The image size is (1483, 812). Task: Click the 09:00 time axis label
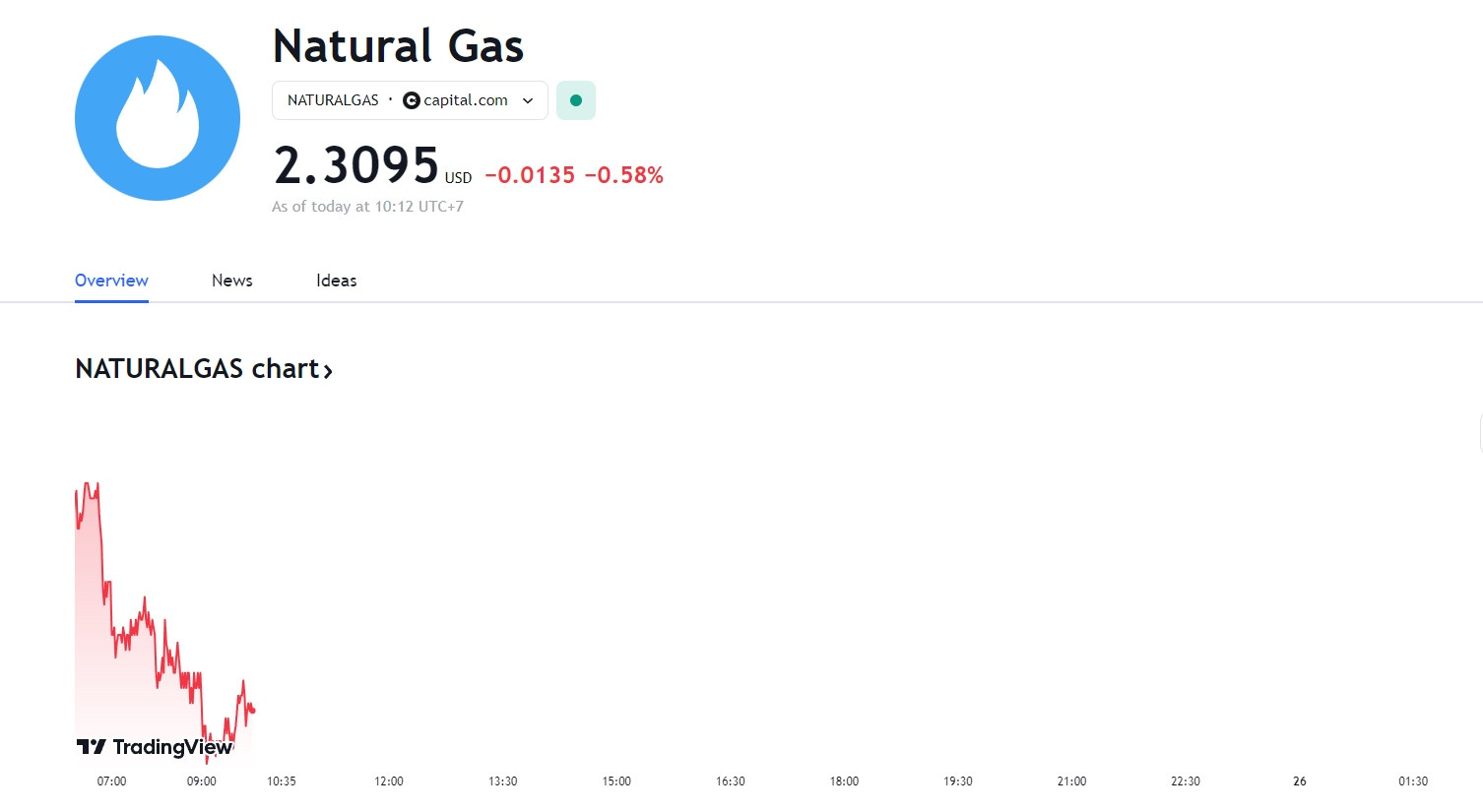tap(202, 781)
